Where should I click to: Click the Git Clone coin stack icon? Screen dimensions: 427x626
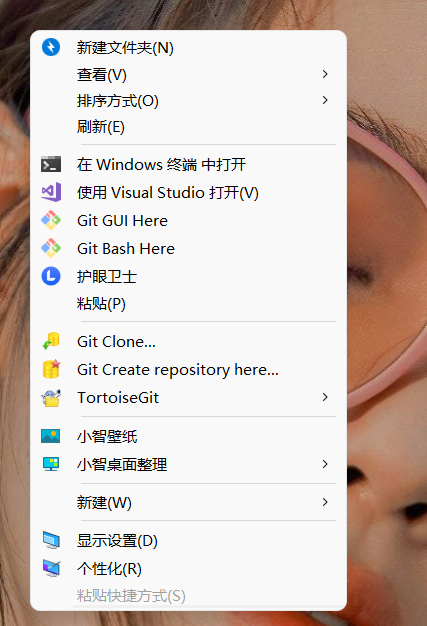point(51,341)
